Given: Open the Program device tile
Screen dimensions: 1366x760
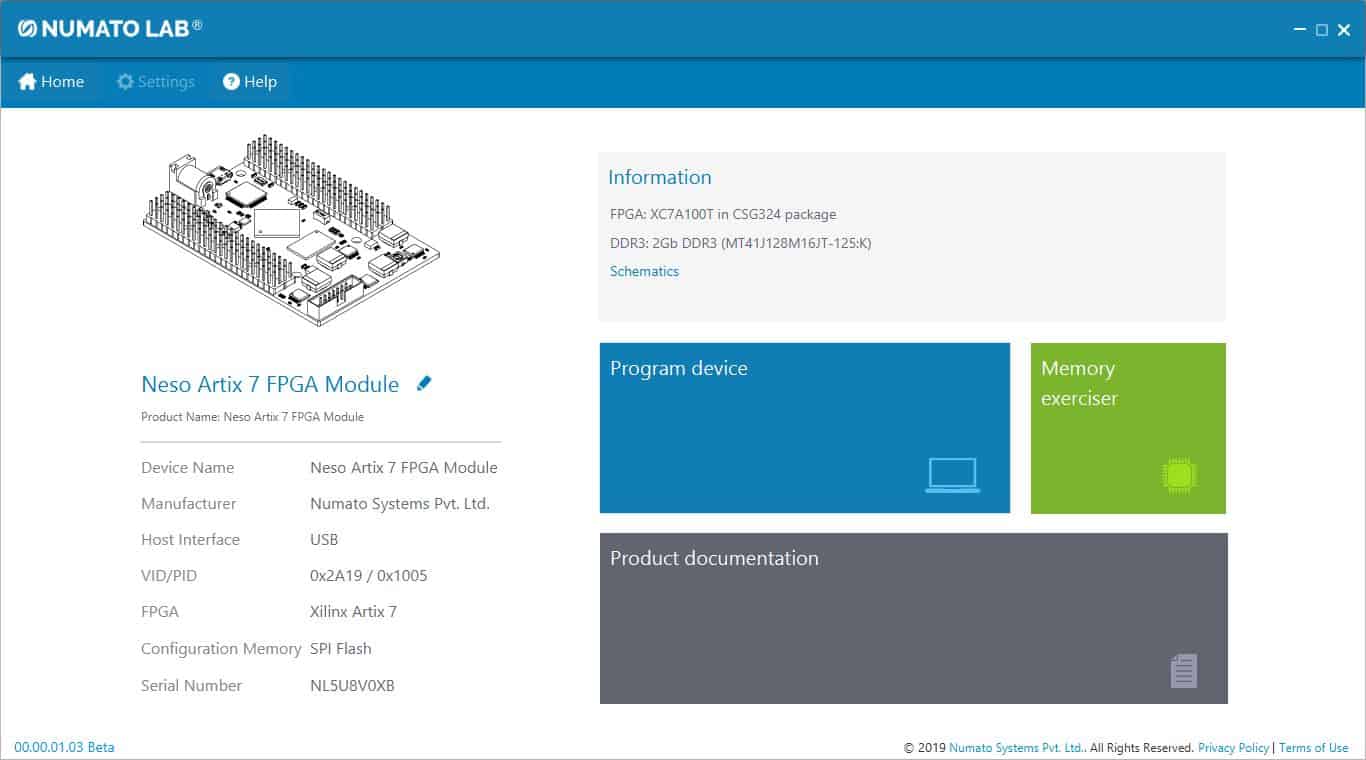Looking at the screenshot, I should (x=804, y=428).
